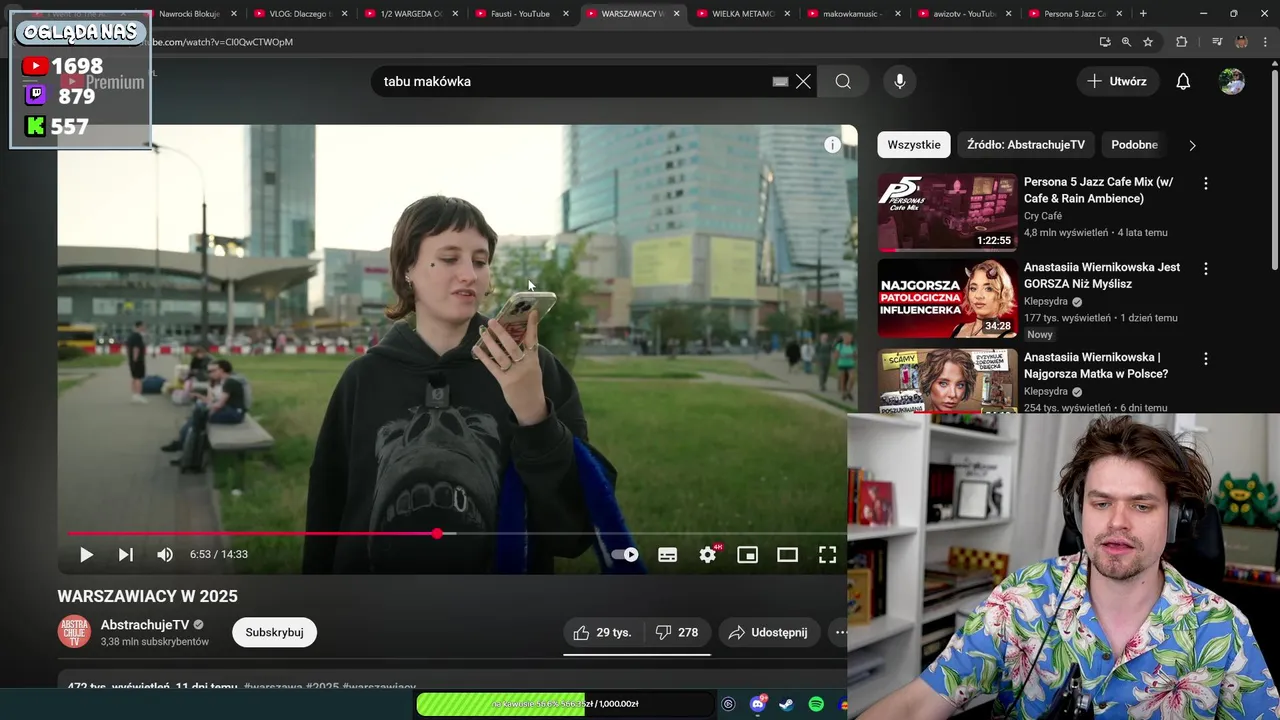Open Logitech G Hub taskbar icon
The image size is (1280, 720).
pyautogui.click(x=728, y=704)
